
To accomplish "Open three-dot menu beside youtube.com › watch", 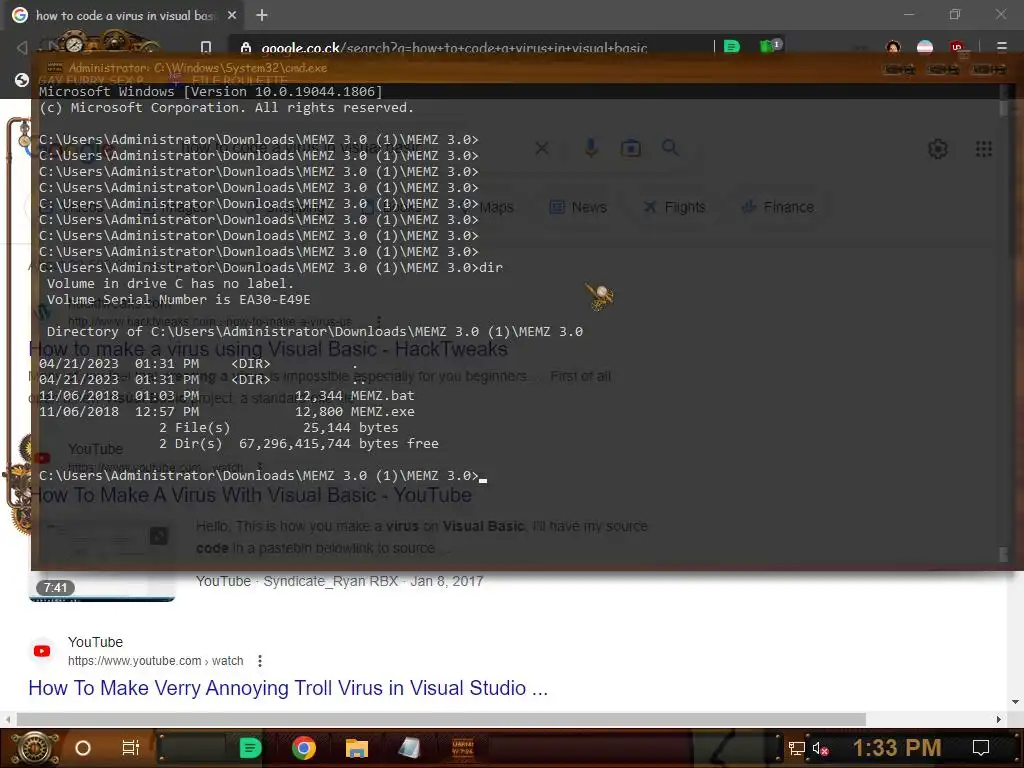I will [x=260, y=661].
